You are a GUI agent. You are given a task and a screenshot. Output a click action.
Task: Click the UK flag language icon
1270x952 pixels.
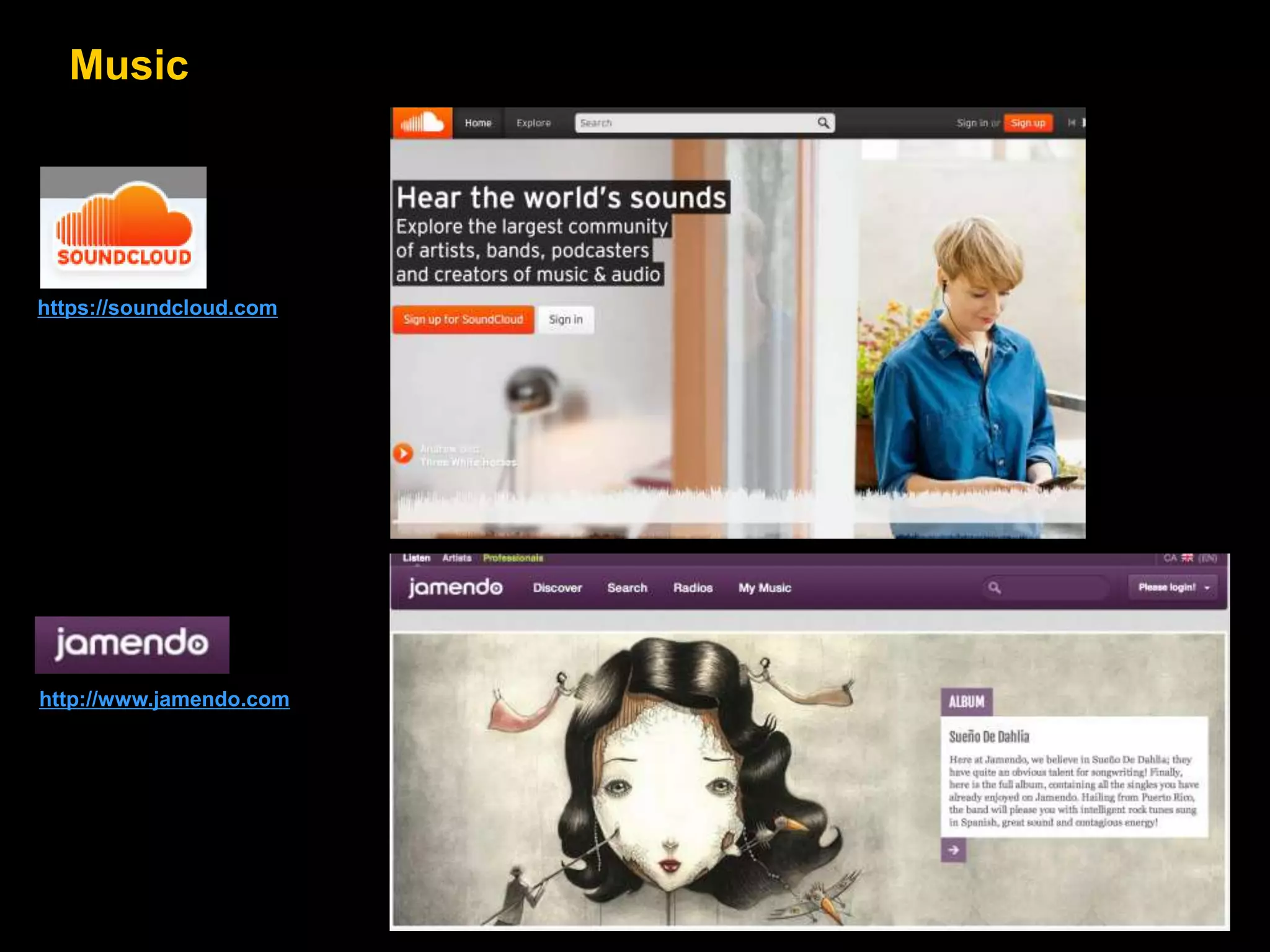(x=1187, y=558)
